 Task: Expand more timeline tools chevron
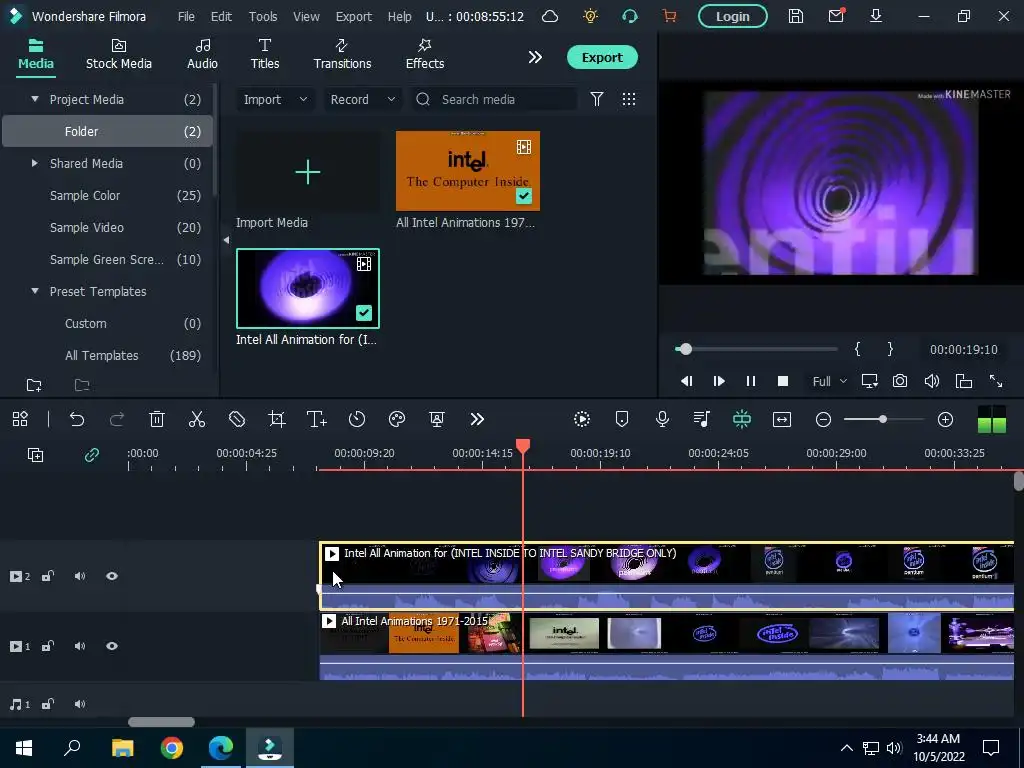(x=477, y=419)
